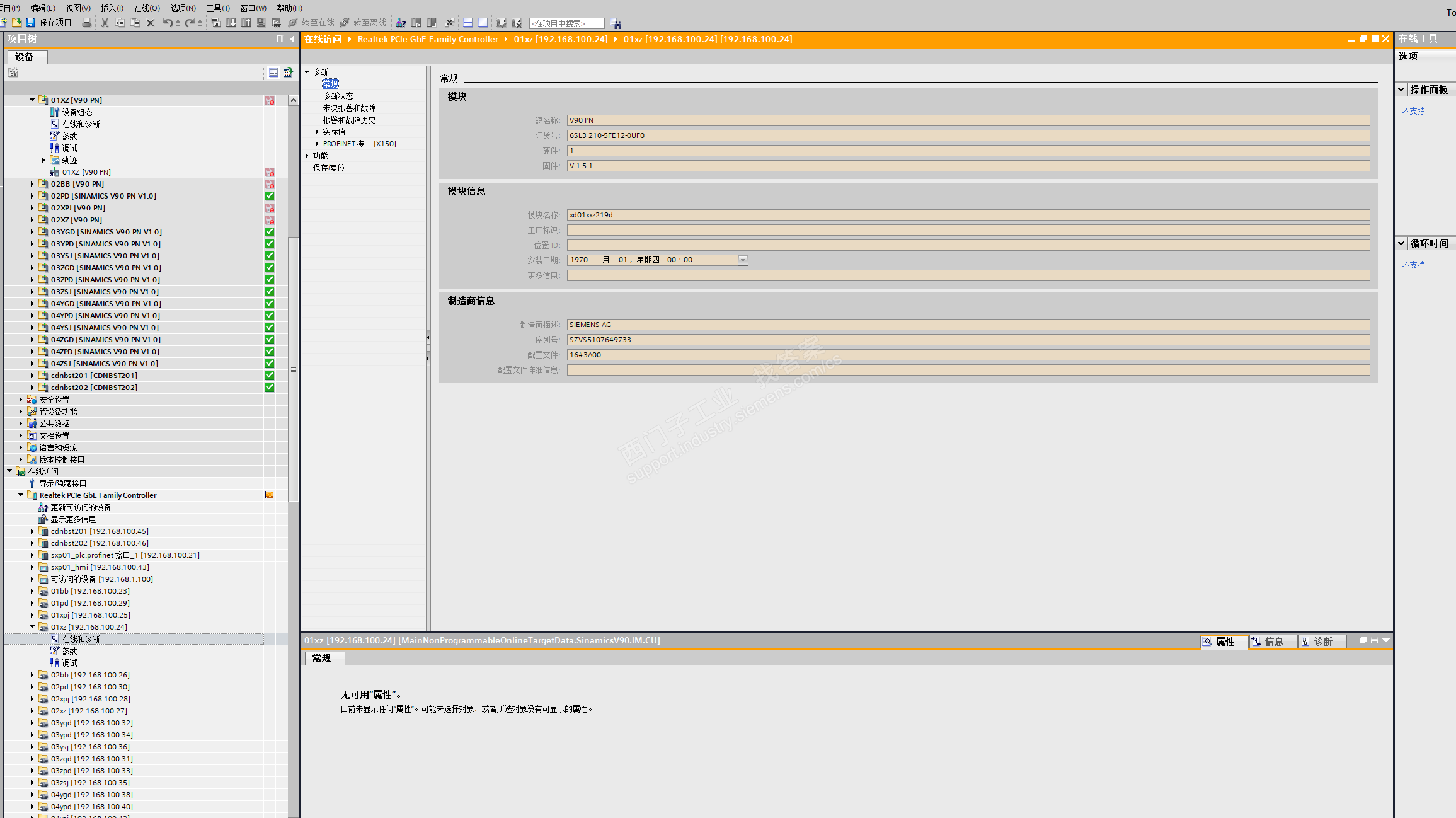Expand the PROFINET接口 [X150] node
The height and width of the screenshot is (818, 1456).
click(317, 144)
